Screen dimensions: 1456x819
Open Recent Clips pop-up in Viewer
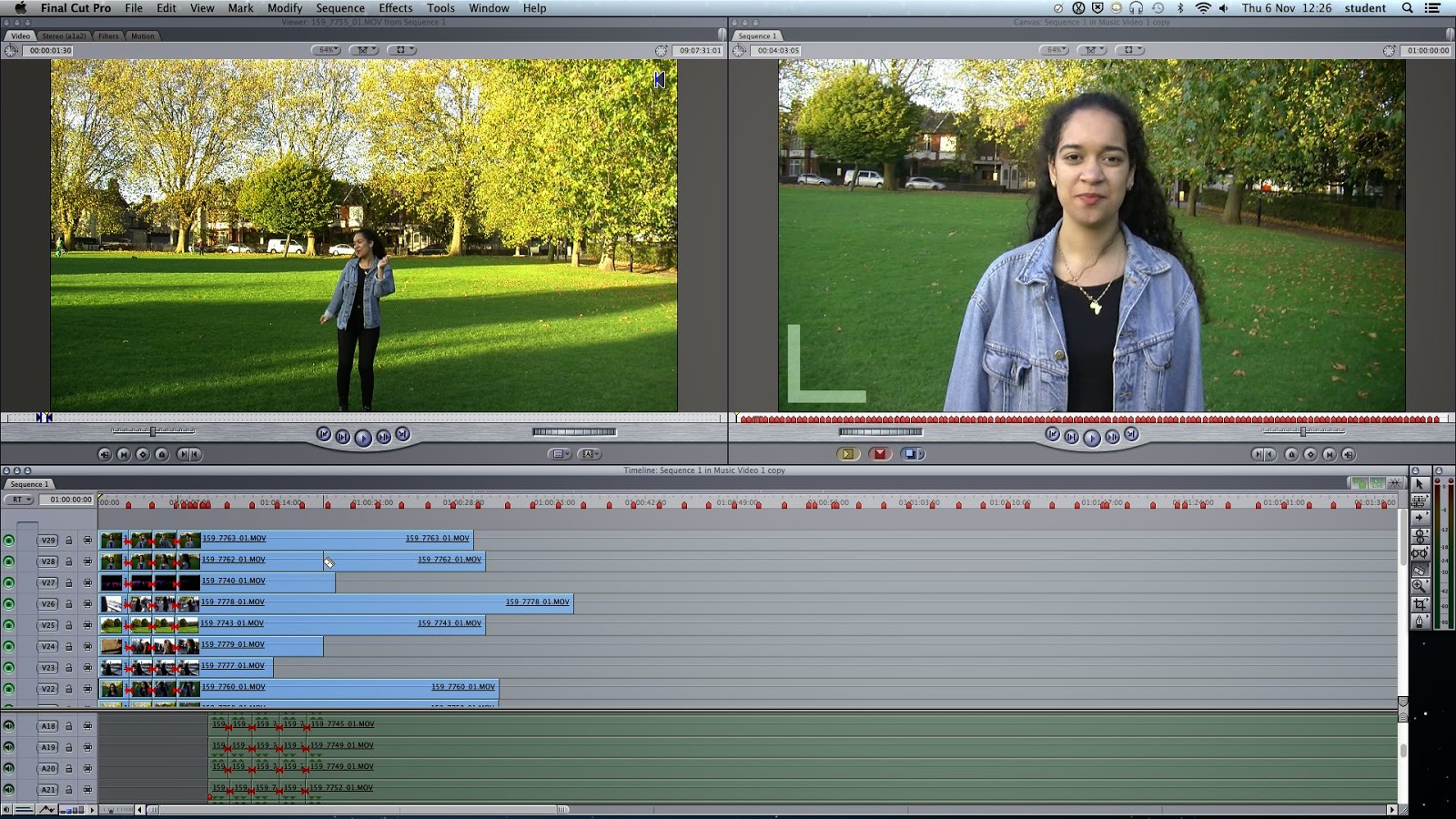tap(560, 453)
